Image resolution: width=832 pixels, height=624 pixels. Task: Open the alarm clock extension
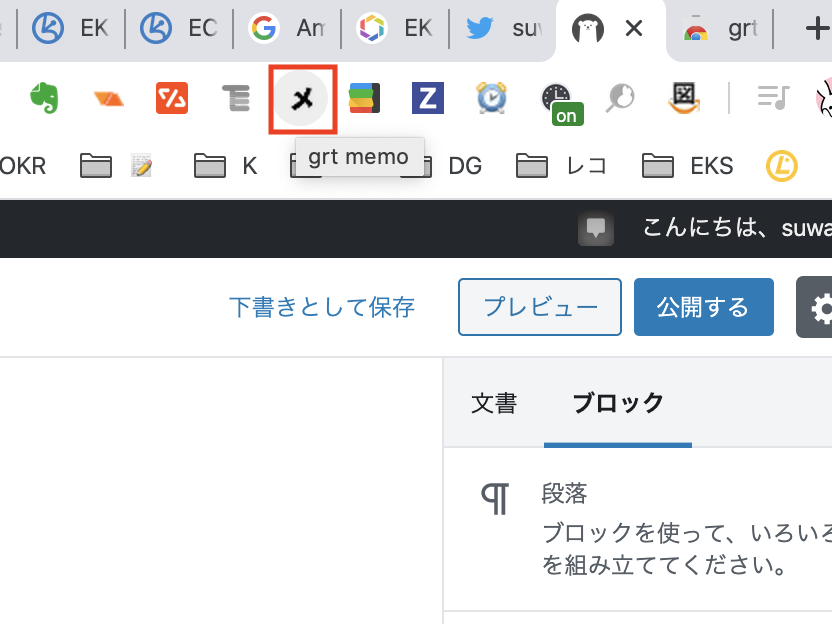click(491, 97)
